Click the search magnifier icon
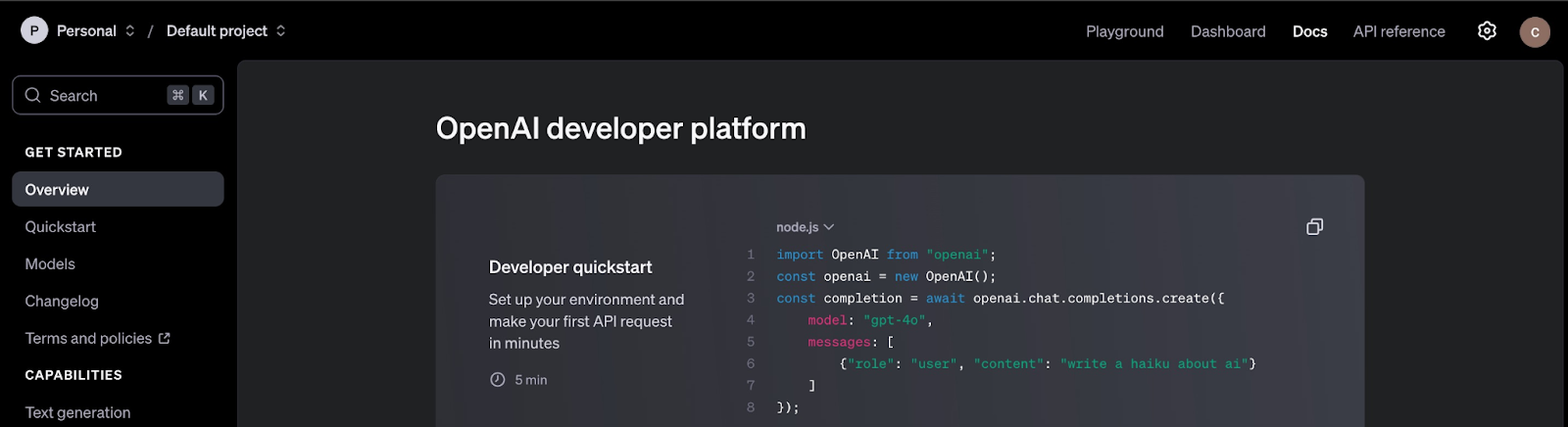This screenshot has width=1568, height=427. 33,95
